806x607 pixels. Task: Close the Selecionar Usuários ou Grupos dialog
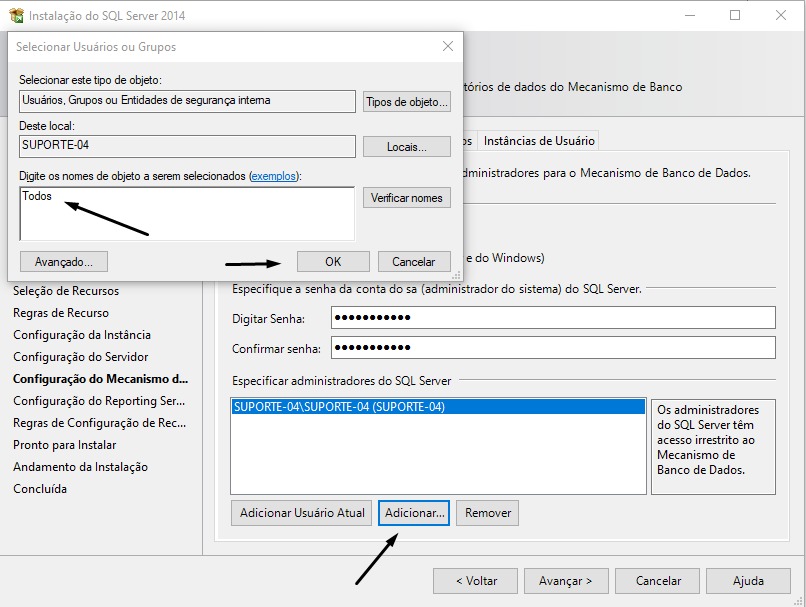(x=448, y=46)
